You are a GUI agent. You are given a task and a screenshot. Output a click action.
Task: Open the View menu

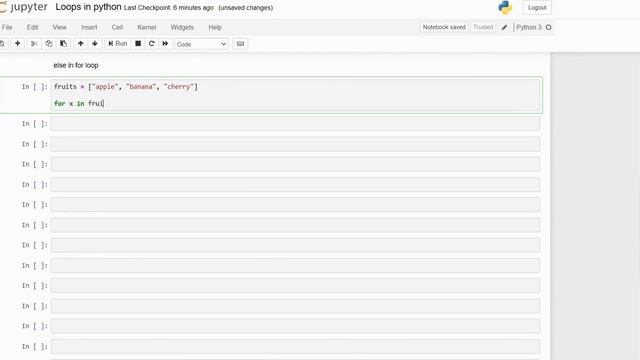point(59,27)
